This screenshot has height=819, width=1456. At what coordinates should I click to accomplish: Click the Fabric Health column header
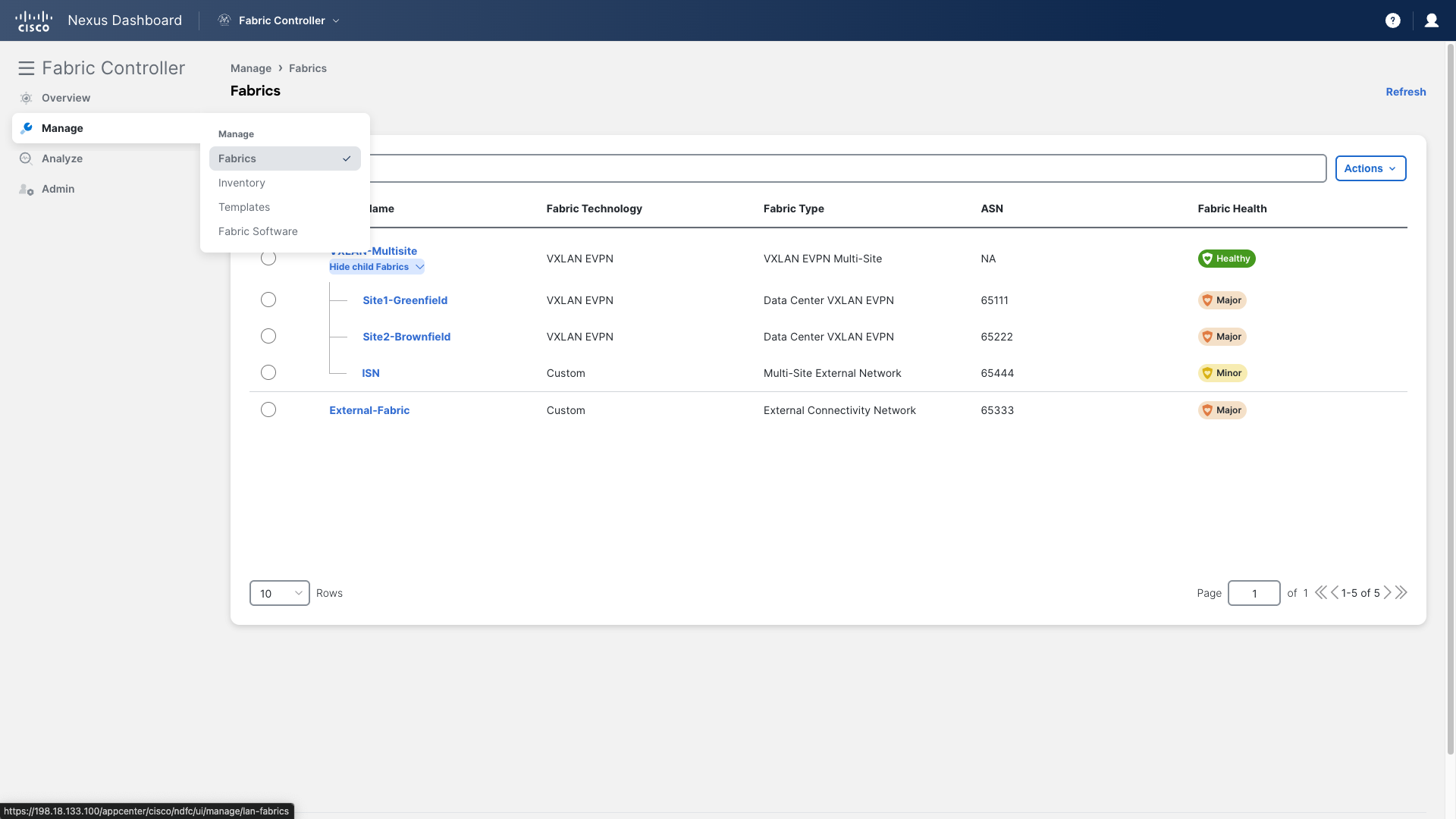tap(1232, 209)
